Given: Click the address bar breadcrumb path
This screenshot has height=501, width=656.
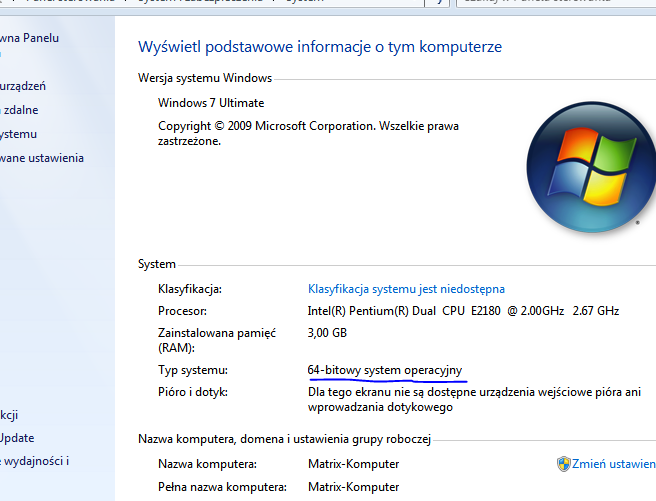Looking at the screenshot, I should pyautogui.click(x=200, y=3).
